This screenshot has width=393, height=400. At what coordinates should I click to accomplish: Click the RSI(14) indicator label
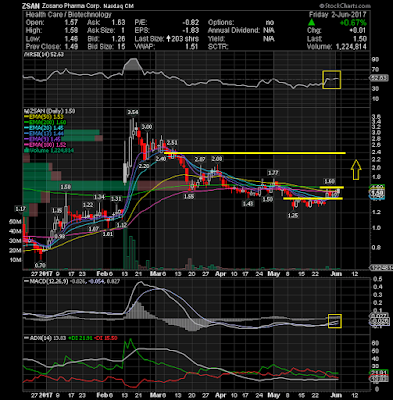pos(35,55)
